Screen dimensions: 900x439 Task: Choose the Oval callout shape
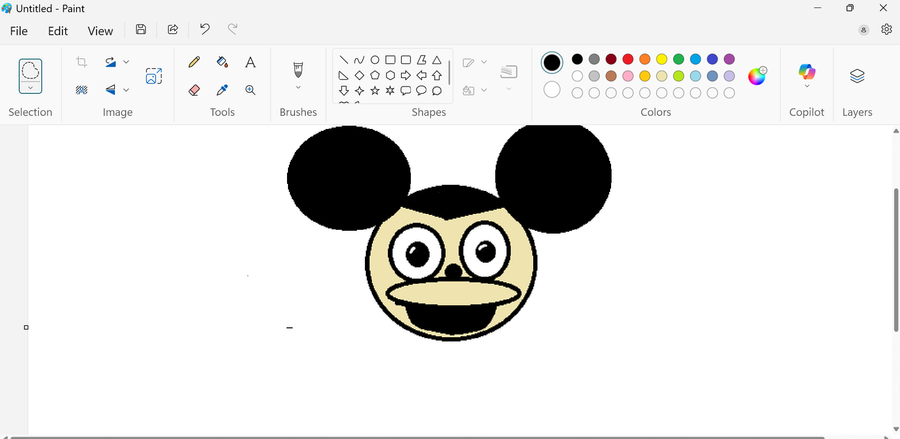[x=421, y=91]
